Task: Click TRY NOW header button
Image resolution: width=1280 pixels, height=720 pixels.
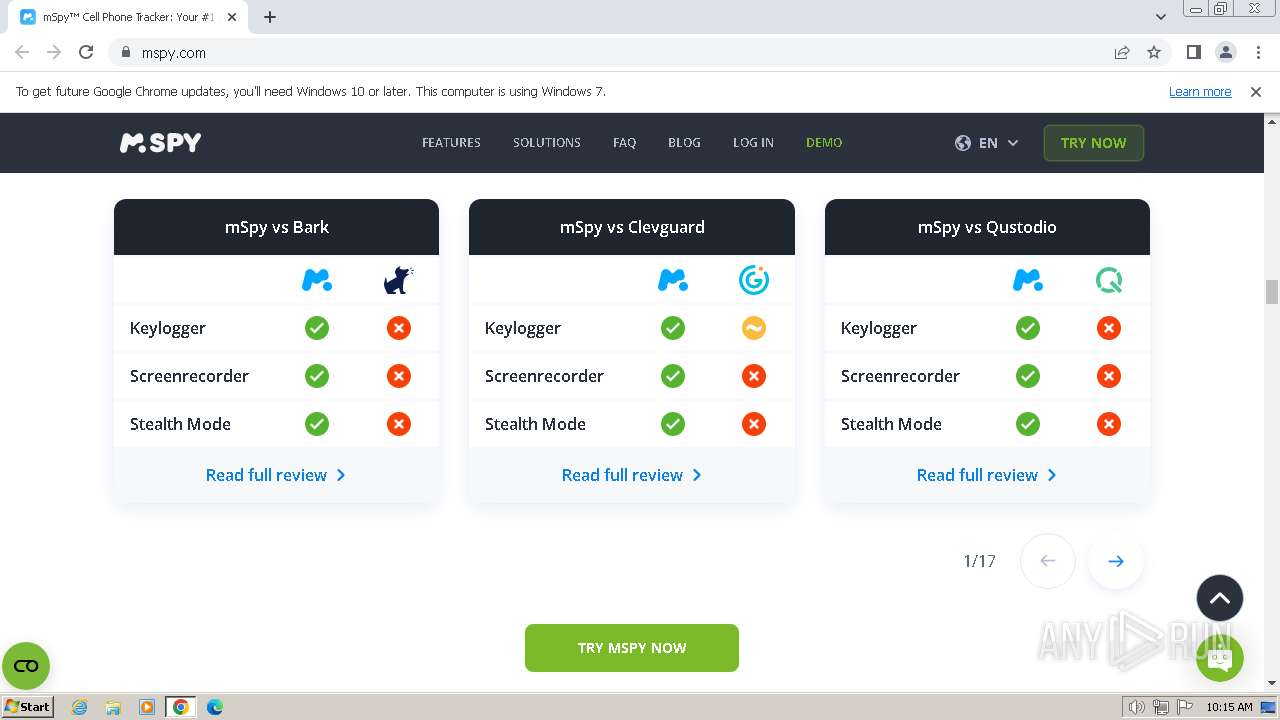Action: (x=1093, y=143)
